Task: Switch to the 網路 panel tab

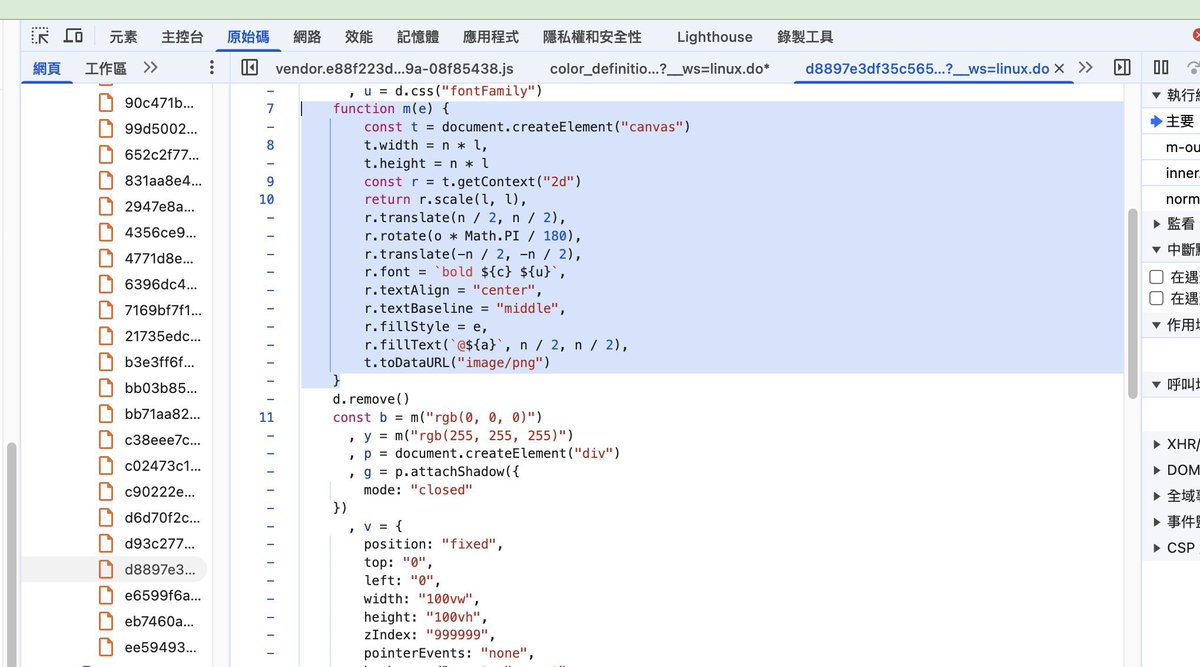Action: tap(307, 37)
